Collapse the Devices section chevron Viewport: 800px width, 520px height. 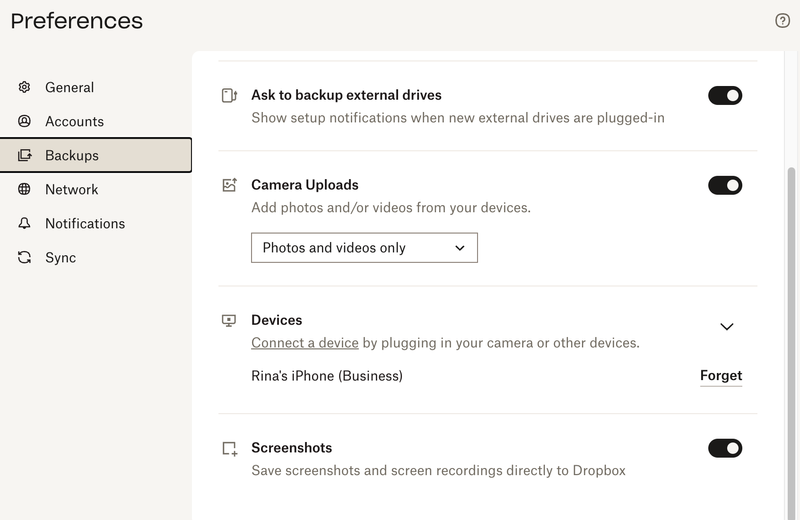tap(727, 326)
